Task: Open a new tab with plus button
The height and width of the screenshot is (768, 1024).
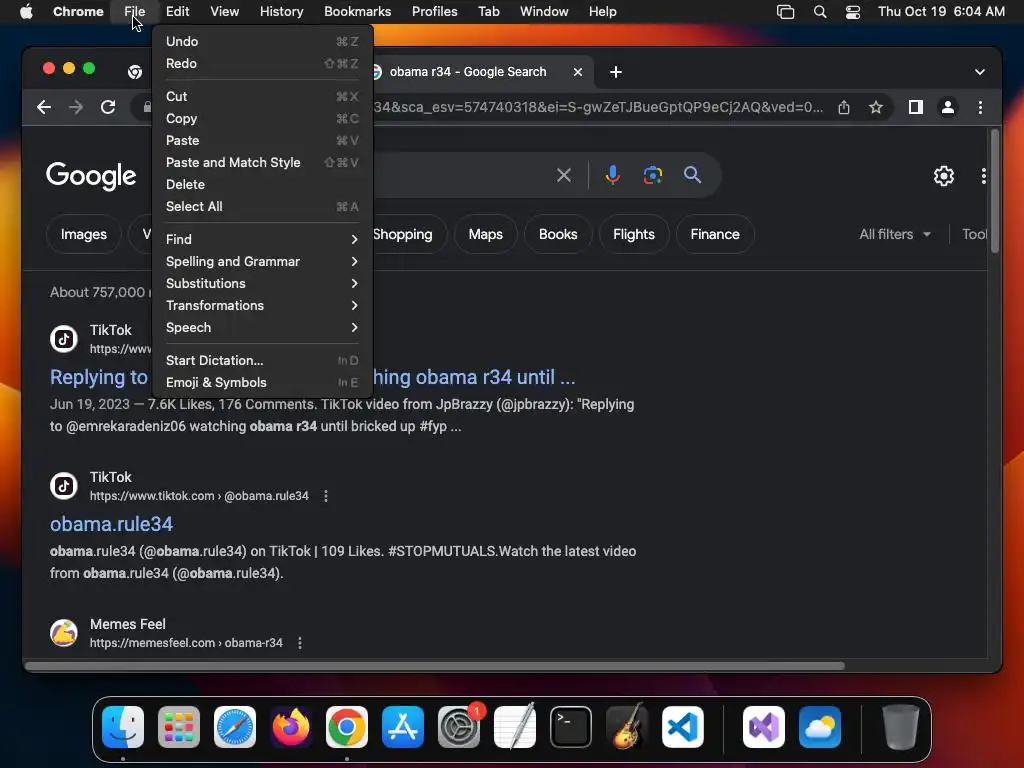Action: pyautogui.click(x=615, y=72)
